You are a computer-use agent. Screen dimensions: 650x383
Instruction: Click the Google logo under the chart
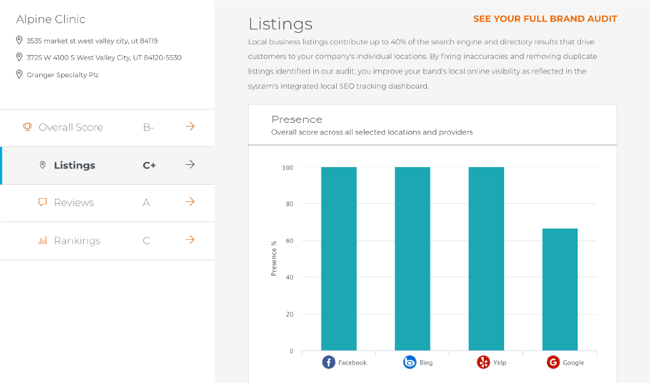tap(553, 362)
